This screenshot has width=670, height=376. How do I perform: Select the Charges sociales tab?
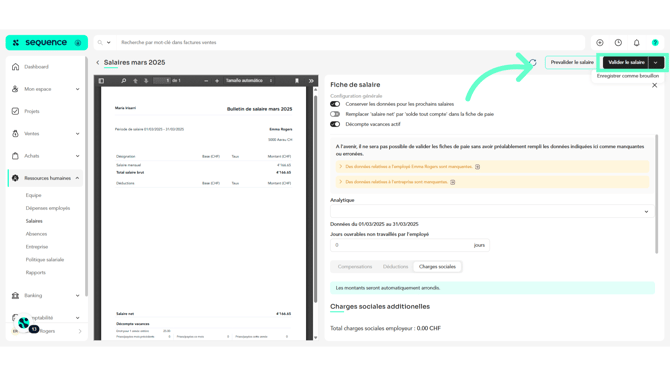[x=437, y=267]
